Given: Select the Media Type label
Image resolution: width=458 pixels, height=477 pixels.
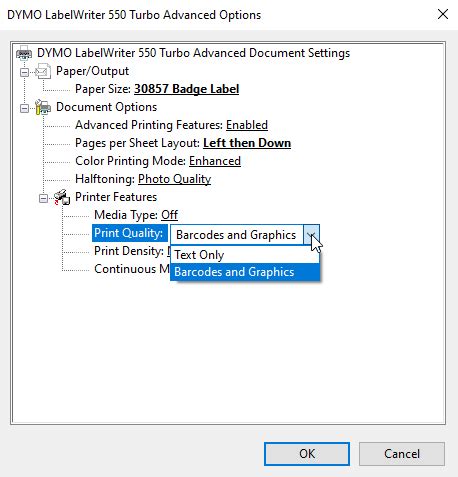Looking at the screenshot, I should (x=126, y=215).
